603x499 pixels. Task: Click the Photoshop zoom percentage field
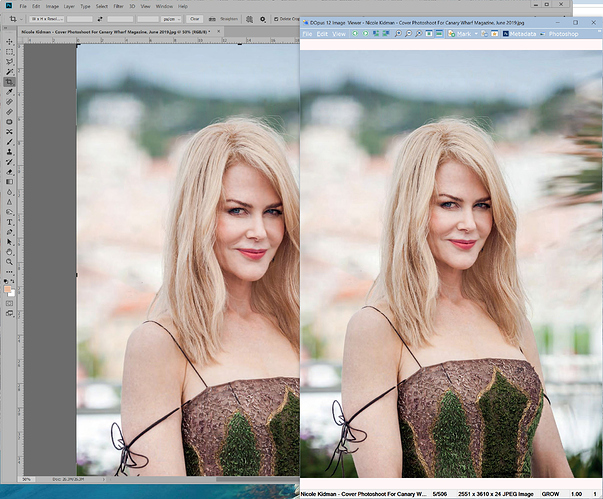pos(27,479)
